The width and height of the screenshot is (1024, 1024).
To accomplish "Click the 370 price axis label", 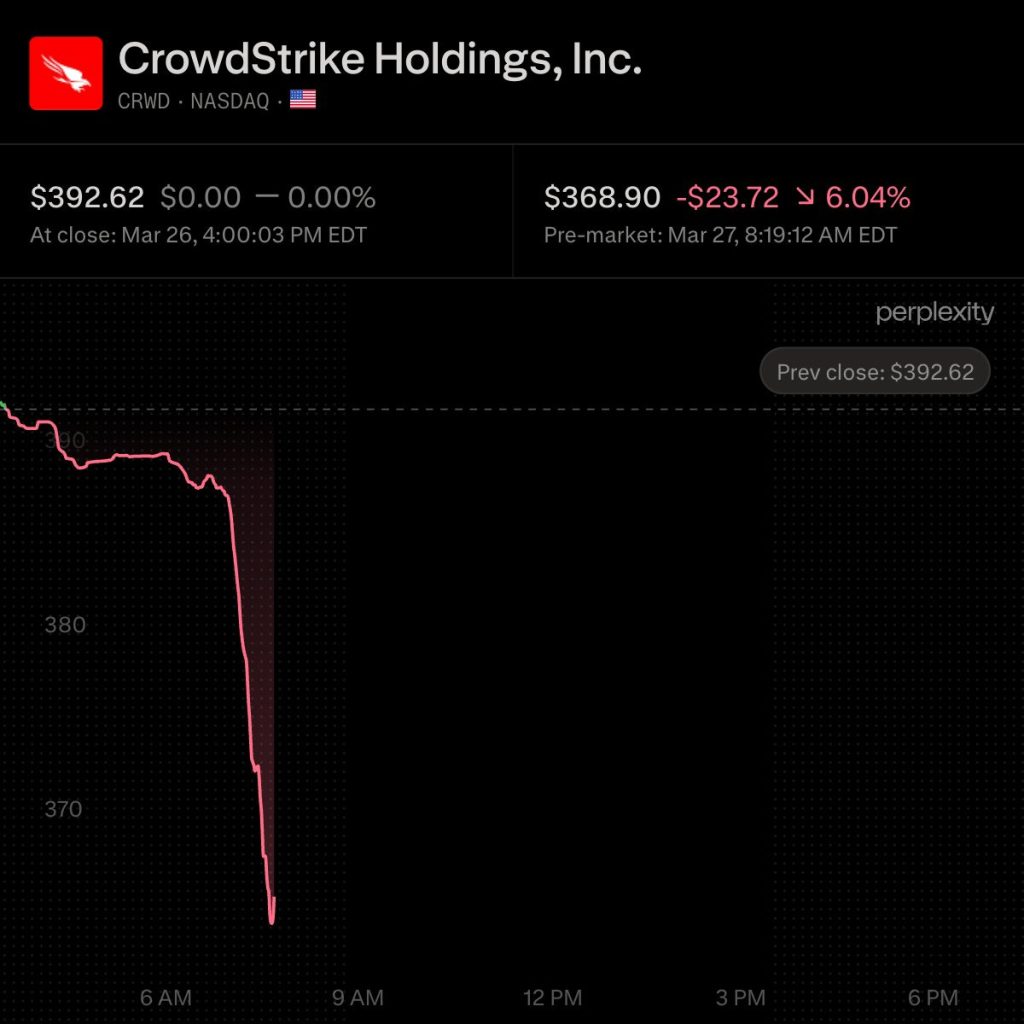I will pos(63,809).
